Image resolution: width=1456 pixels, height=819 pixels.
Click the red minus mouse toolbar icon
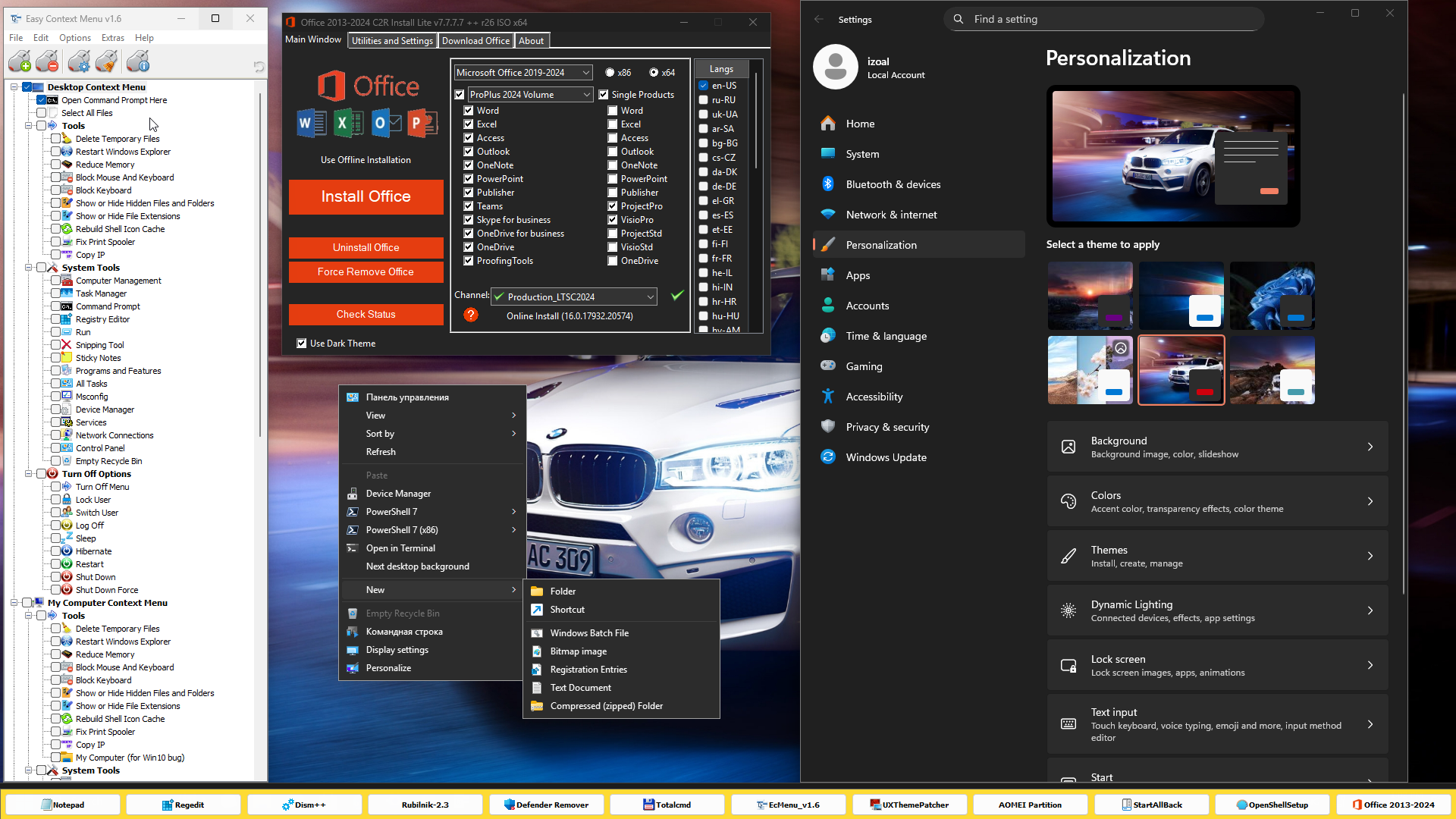pos(47,61)
